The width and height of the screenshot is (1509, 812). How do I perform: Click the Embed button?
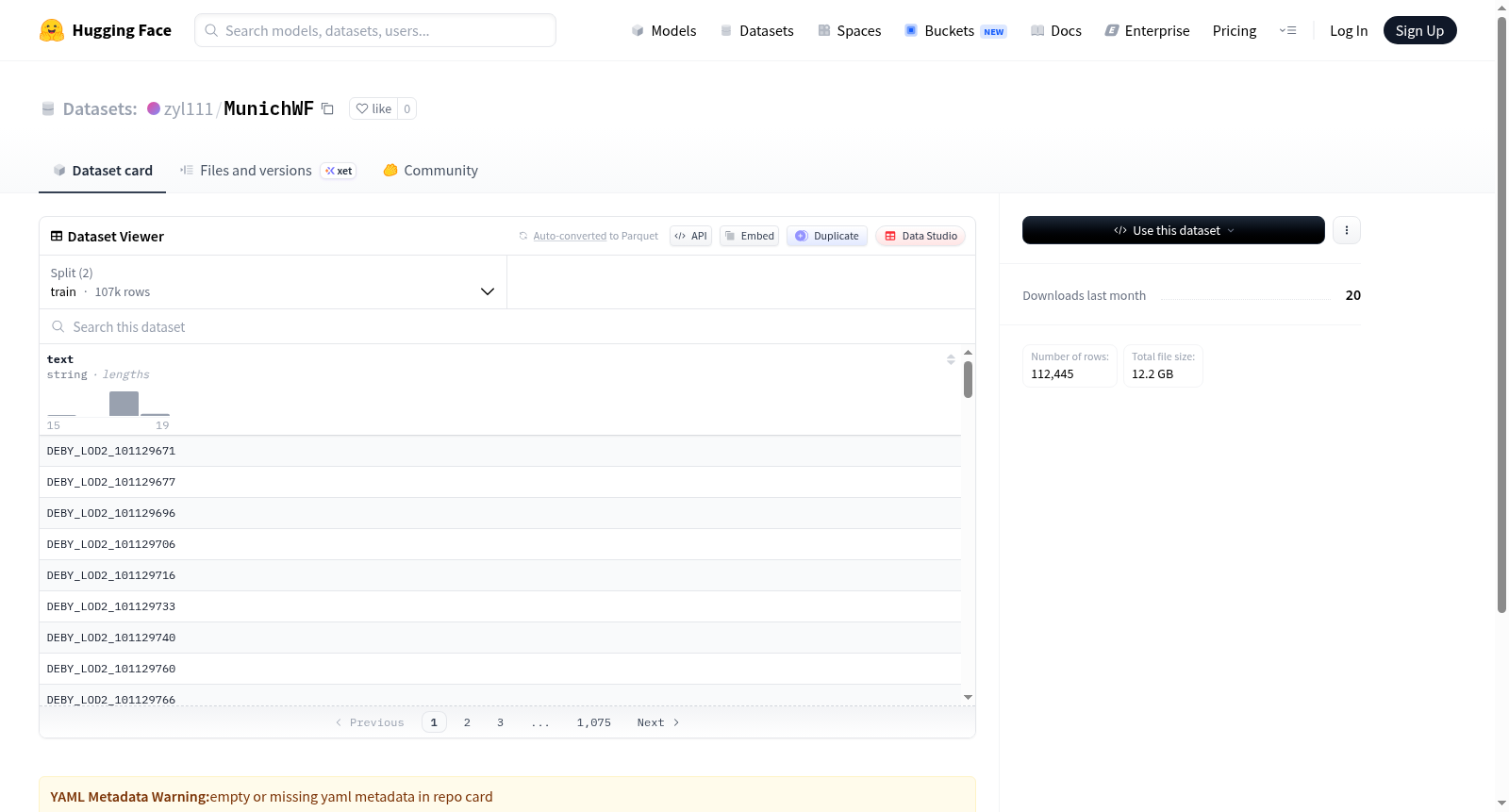coord(749,236)
